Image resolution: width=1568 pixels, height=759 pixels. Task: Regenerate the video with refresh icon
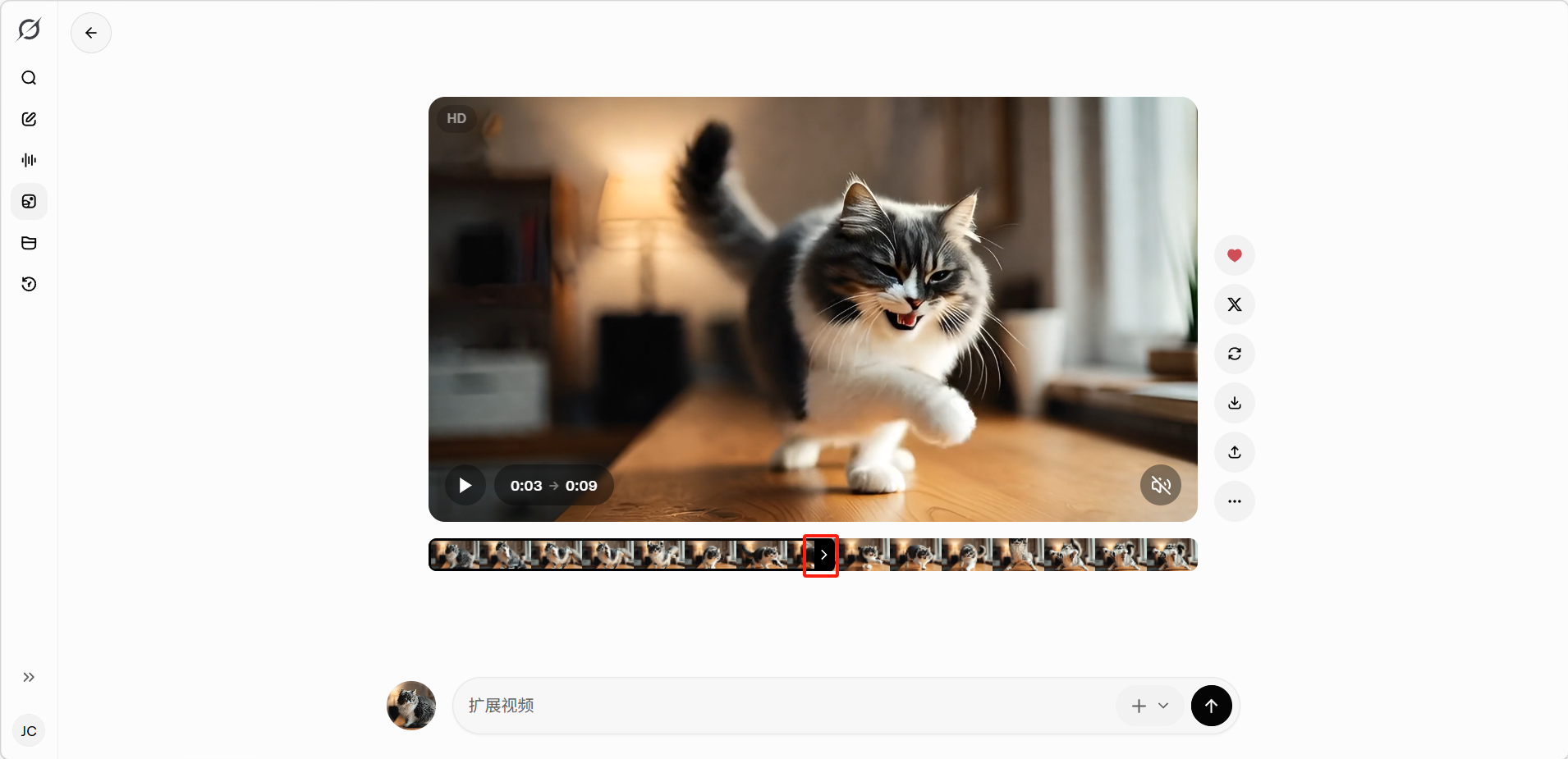pyautogui.click(x=1234, y=354)
